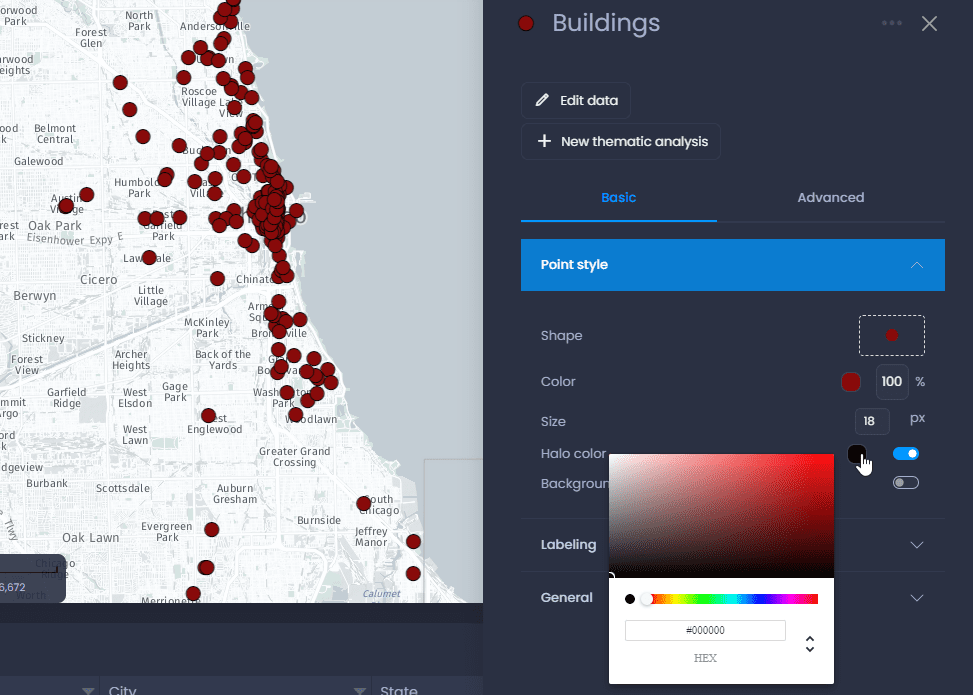Click the Buildings layer red dot icon
This screenshot has width=973, height=695.
point(526,24)
